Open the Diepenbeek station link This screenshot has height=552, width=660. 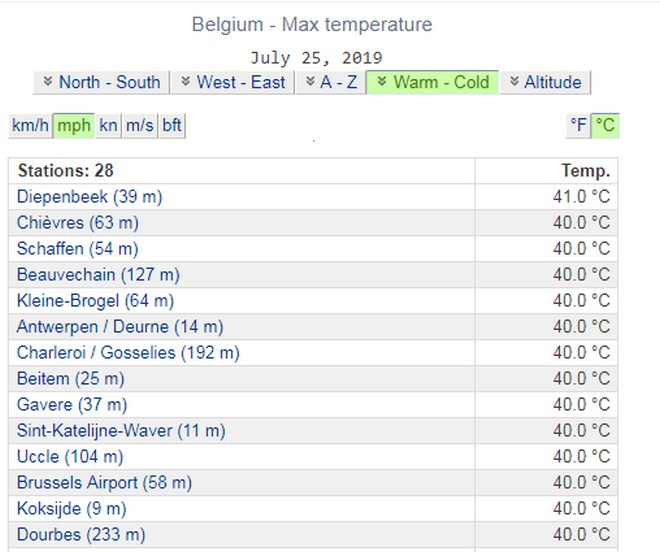(89, 197)
